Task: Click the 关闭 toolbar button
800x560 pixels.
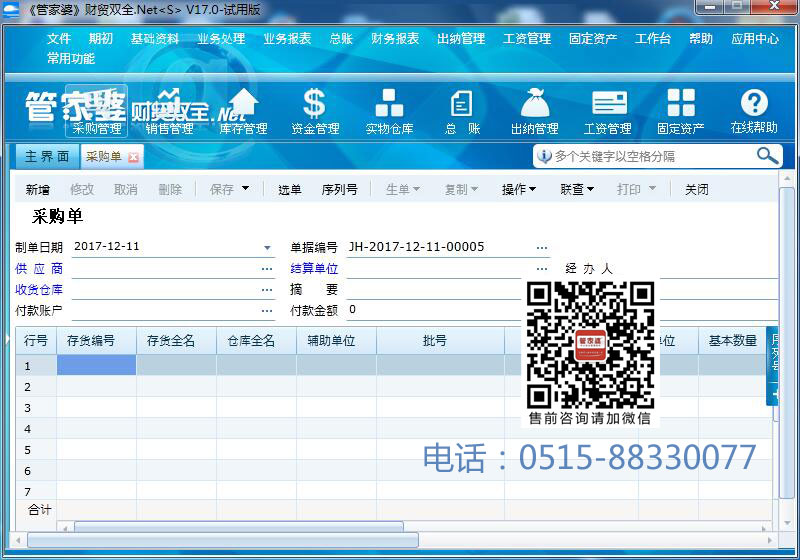Action: click(696, 190)
